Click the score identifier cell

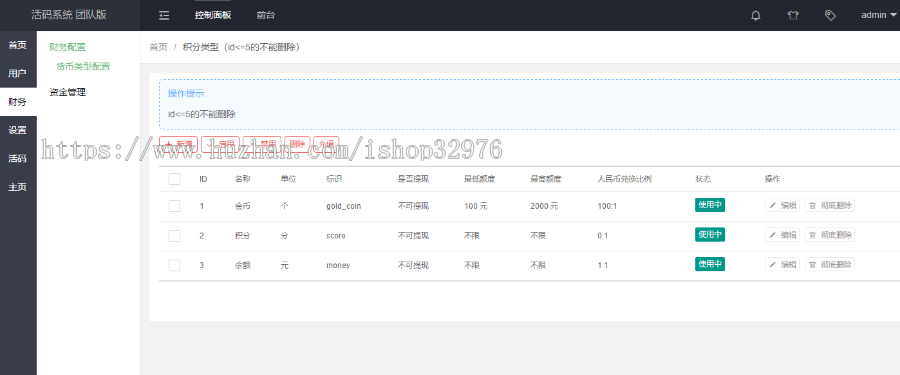(x=336, y=235)
